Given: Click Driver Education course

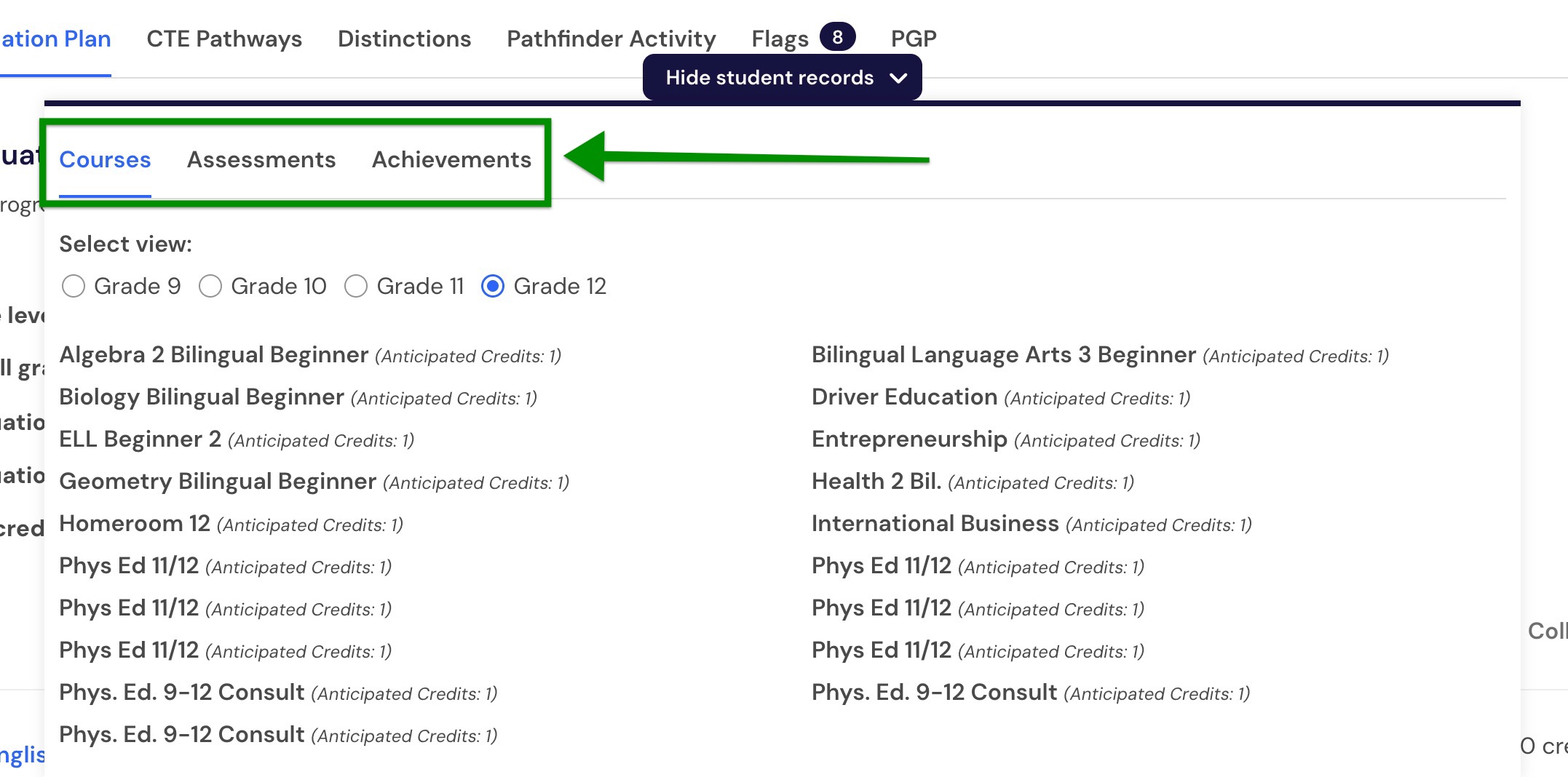Looking at the screenshot, I should tap(905, 397).
